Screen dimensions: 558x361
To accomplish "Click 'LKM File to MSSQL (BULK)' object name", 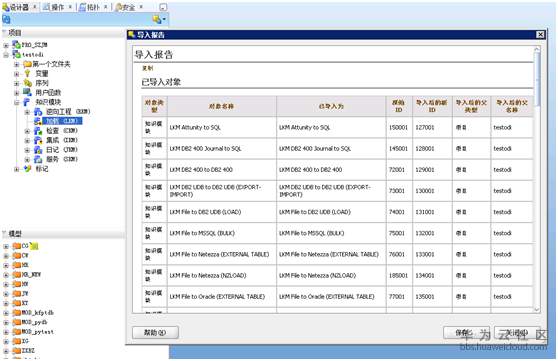I will (202, 233).
